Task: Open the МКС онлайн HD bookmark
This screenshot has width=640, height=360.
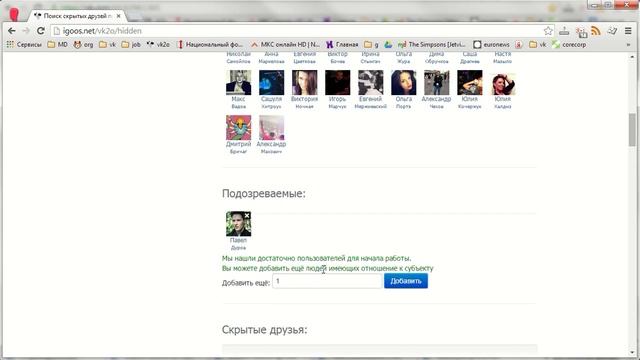Action: (285, 44)
